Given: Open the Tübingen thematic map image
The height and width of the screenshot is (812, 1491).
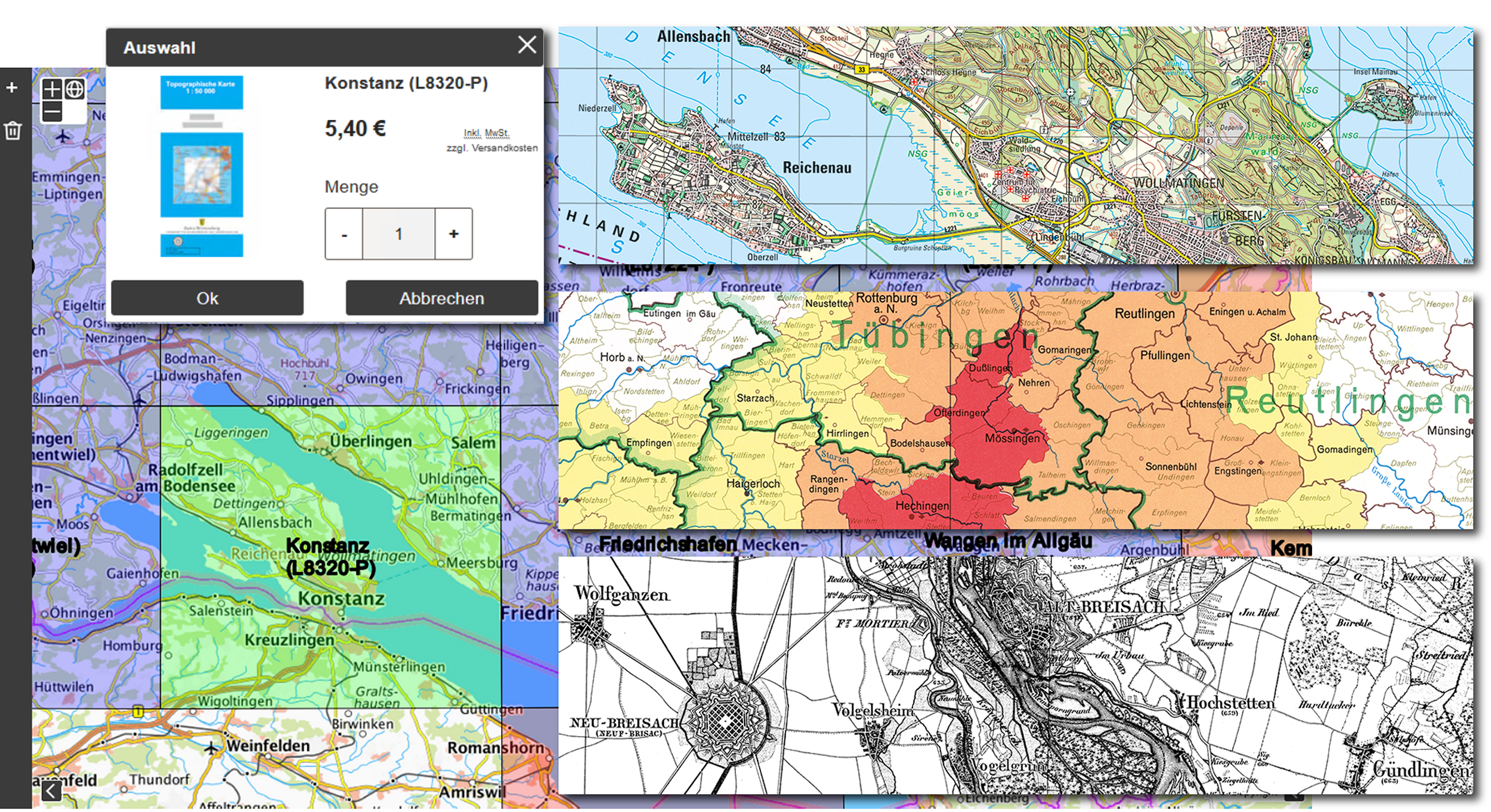Looking at the screenshot, I should coord(1015,410).
